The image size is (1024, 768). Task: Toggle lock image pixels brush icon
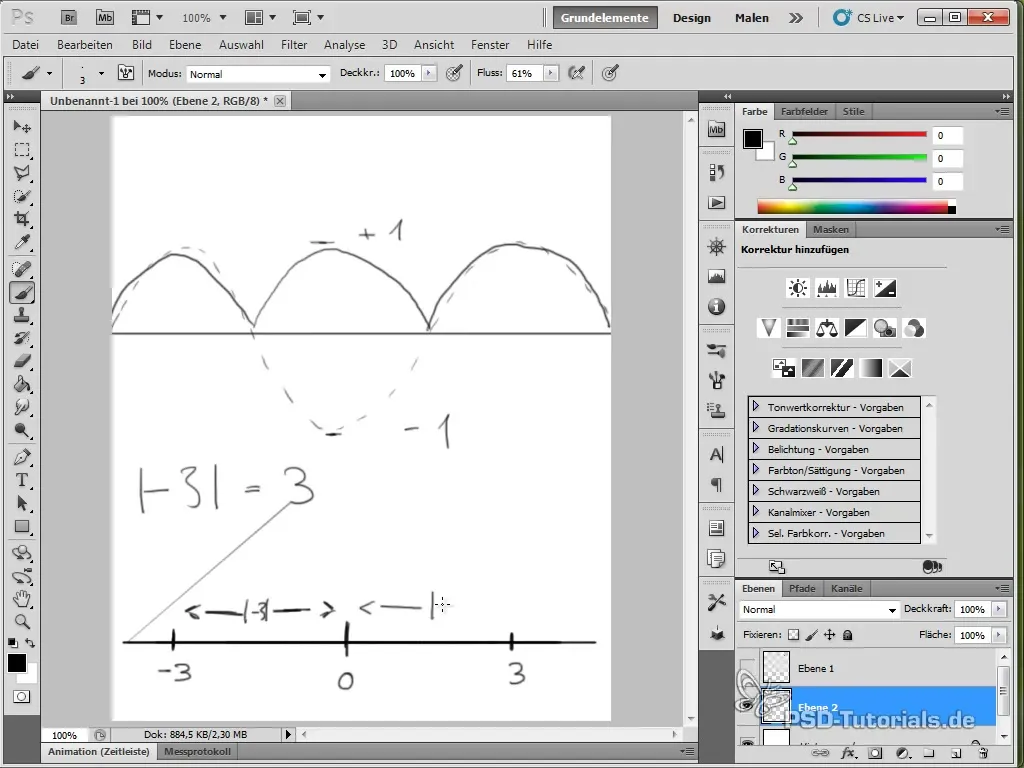[812, 635]
